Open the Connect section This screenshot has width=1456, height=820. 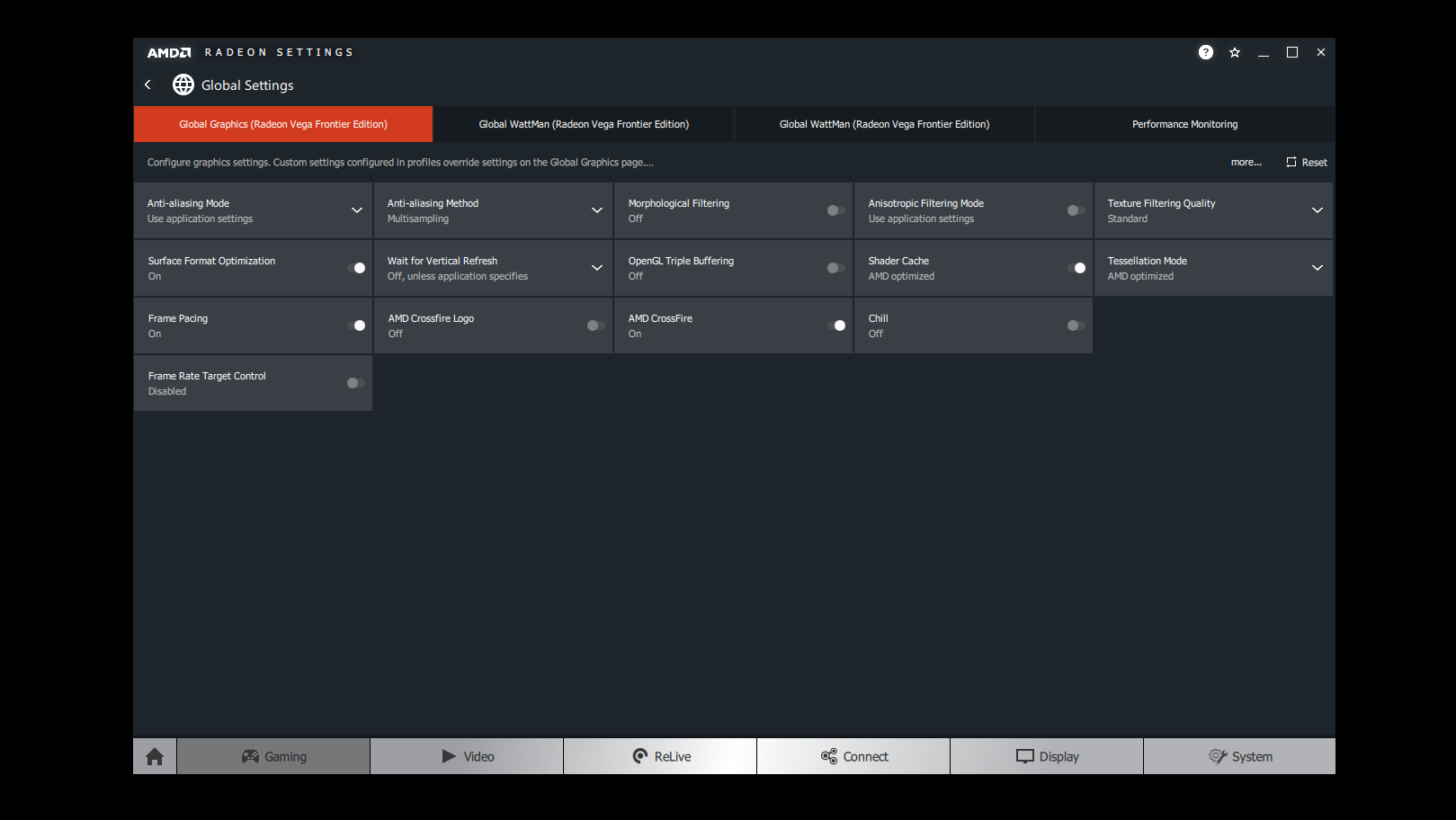(x=853, y=756)
